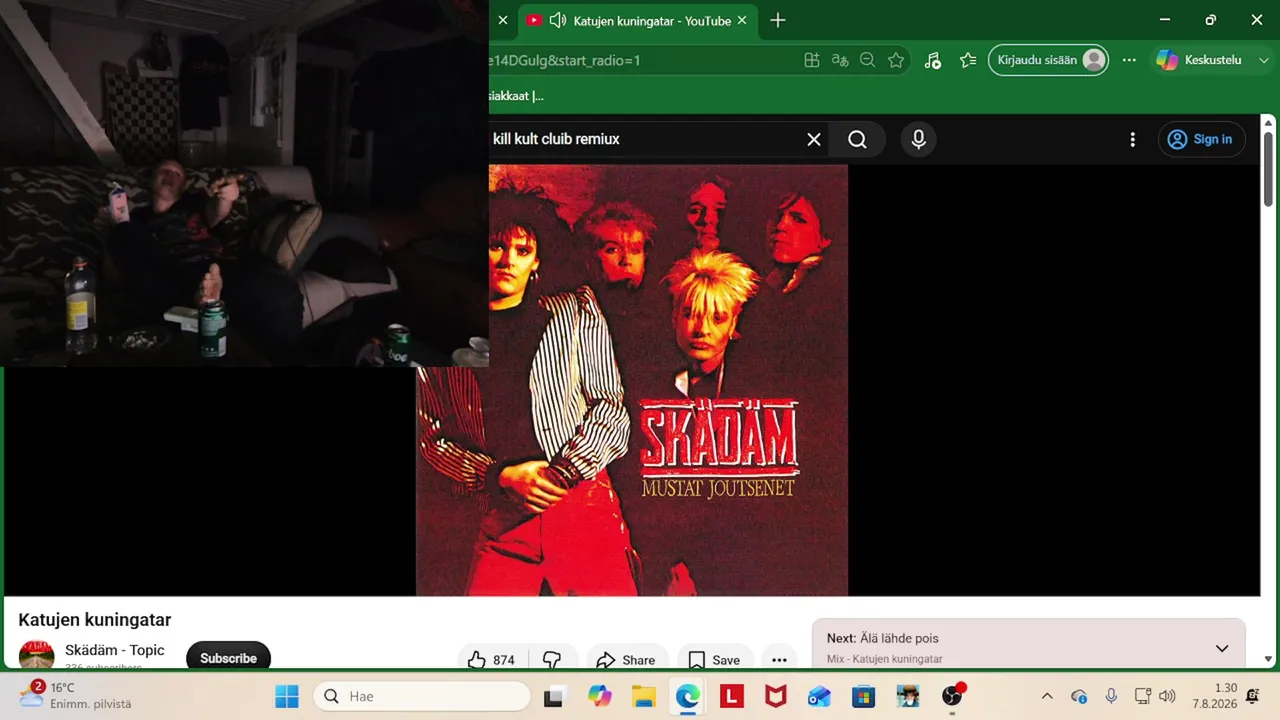Open the clock and date showing 1.30
Screen dimensions: 1280x720
(x=1215, y=696)
